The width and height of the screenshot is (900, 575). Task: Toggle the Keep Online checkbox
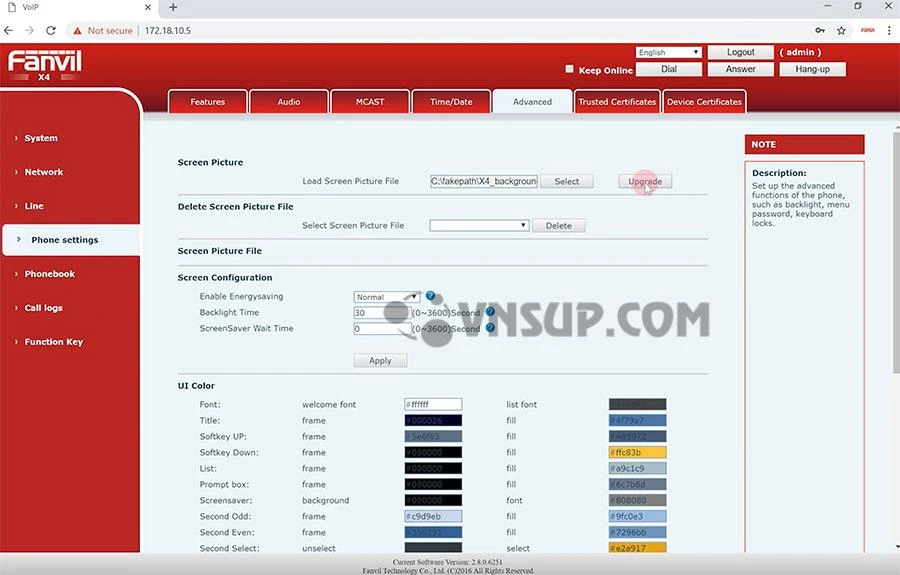(570, 70)
